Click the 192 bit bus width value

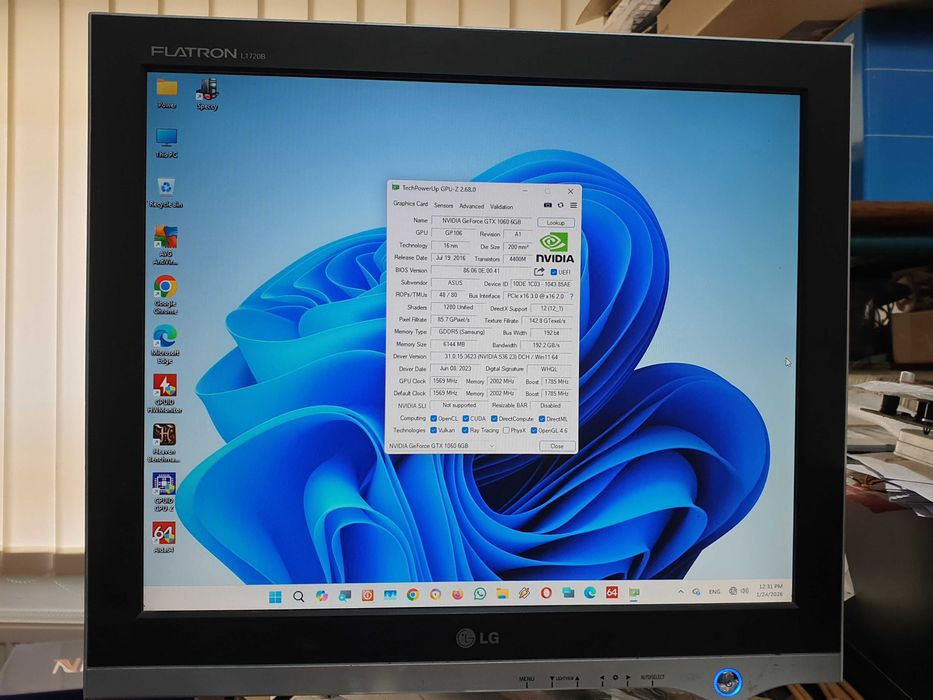coord(551,333)
